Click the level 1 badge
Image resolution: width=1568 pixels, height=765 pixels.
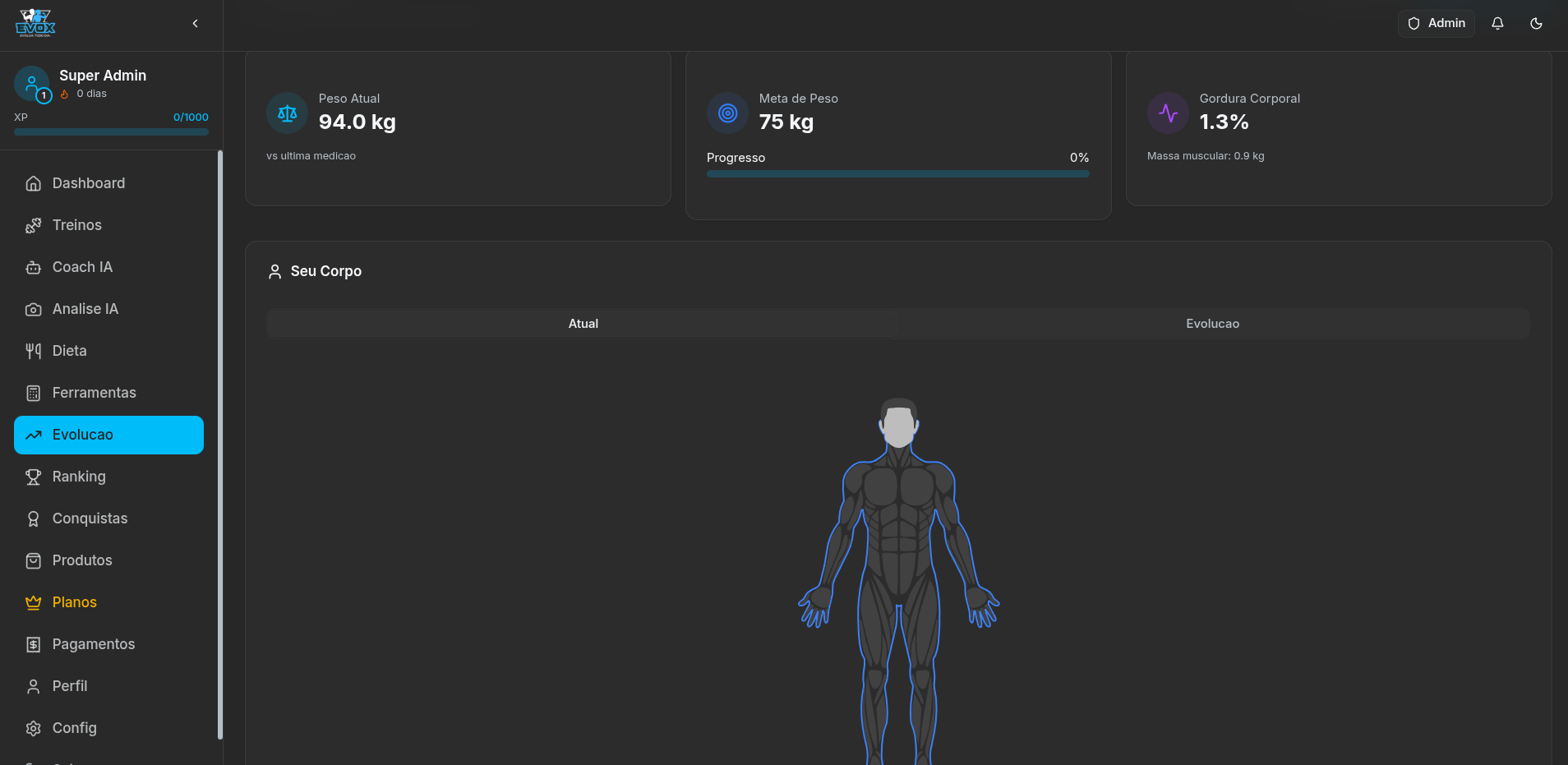[x=44, y=95]
